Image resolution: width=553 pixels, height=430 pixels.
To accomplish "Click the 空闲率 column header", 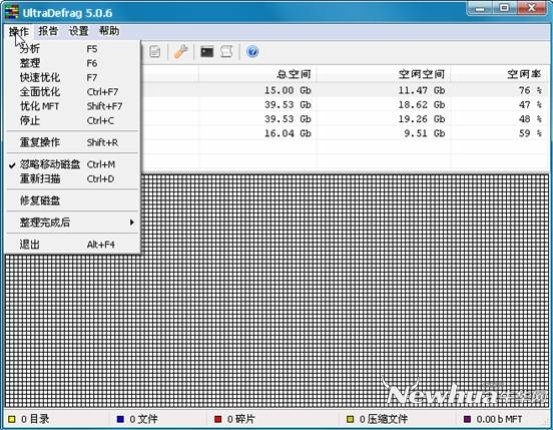I will [x=499, y=74].
